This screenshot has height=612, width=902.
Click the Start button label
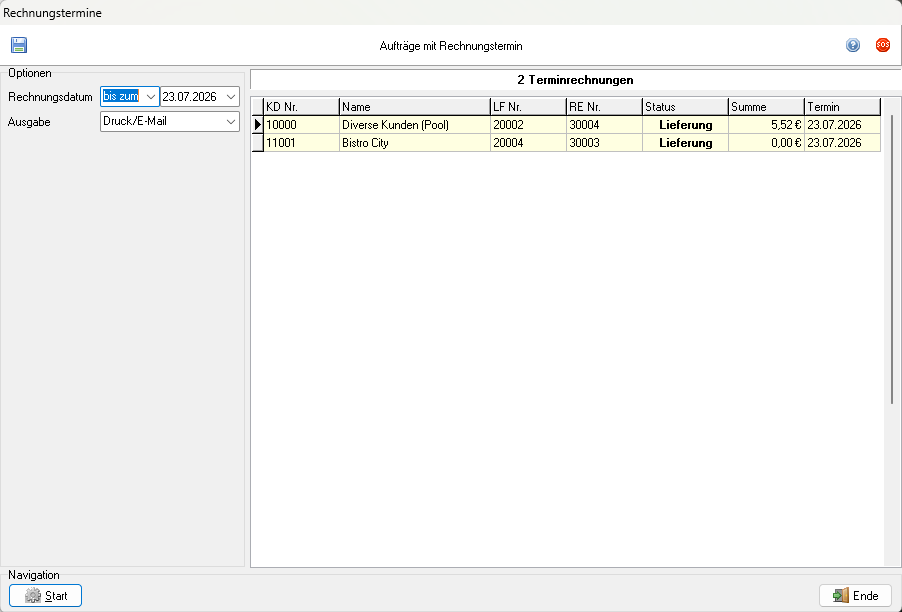pyautogui.click(x=56, y=596)
